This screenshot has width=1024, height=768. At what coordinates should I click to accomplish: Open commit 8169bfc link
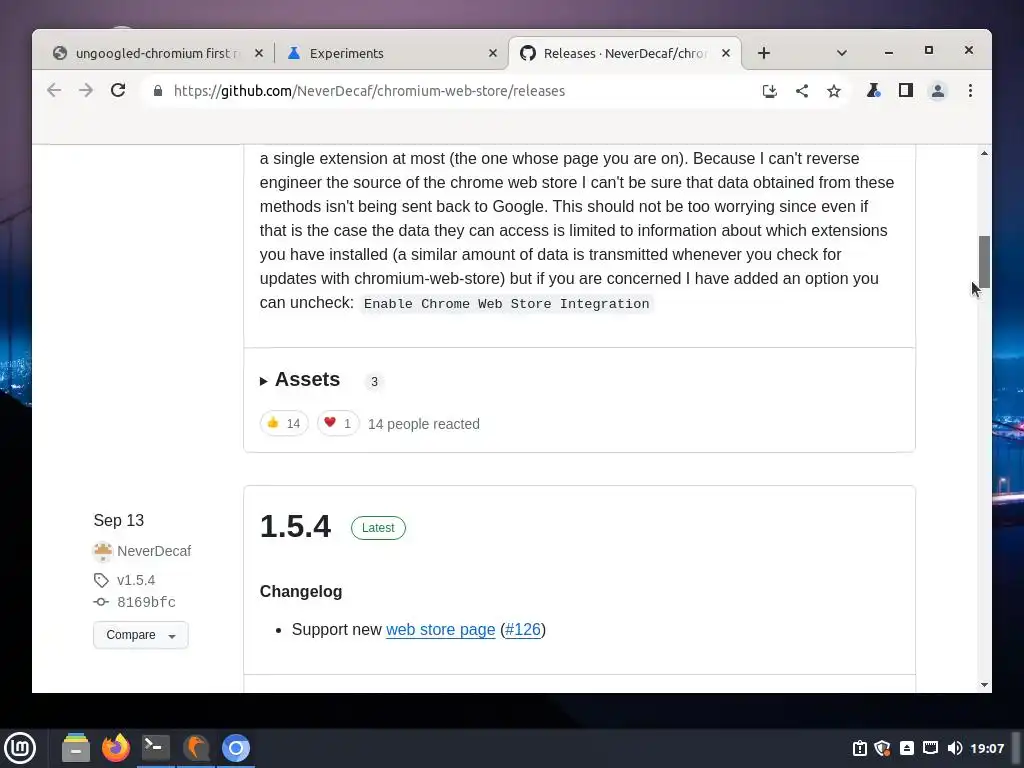[146, 602]
